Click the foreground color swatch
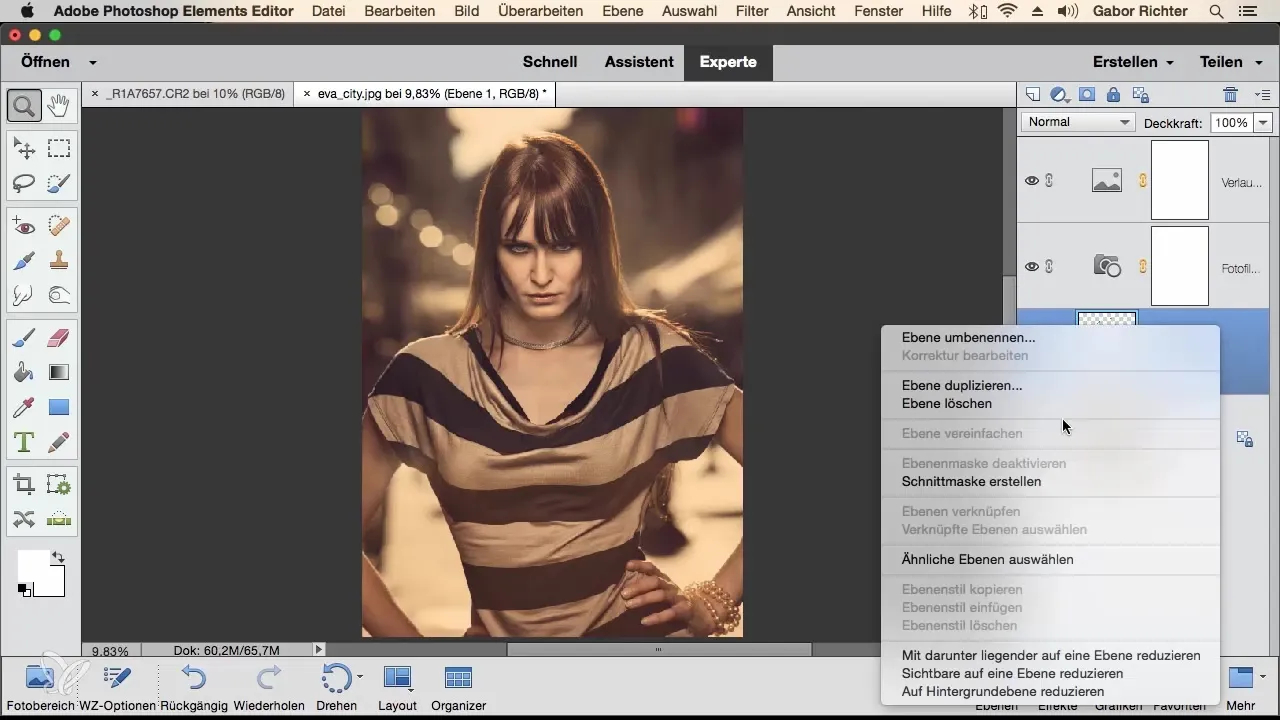Image resolution: width=1280 pixels, height=720 pixels. pos(32,564)
